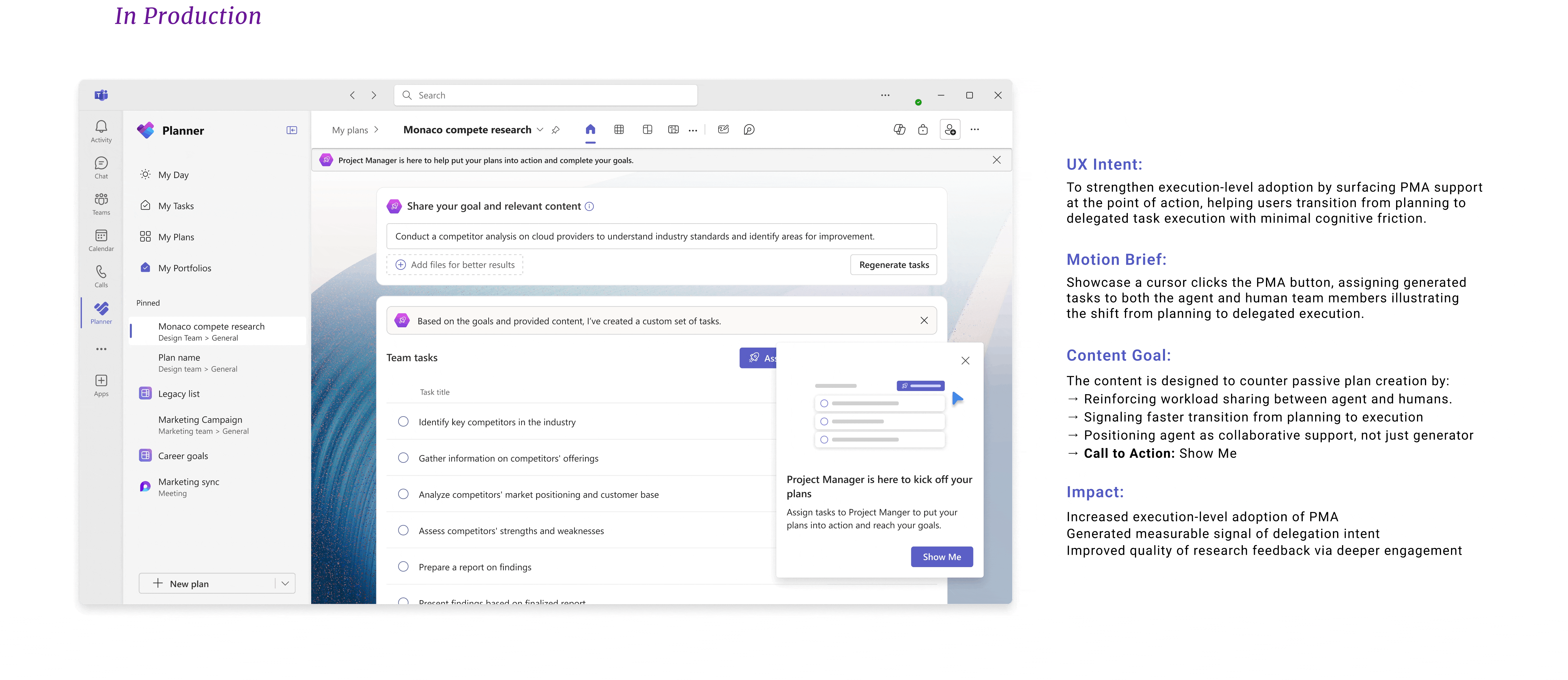Open Chat from the Teams rail
The width and height of the screenshot is (1568, 680).
101,167
